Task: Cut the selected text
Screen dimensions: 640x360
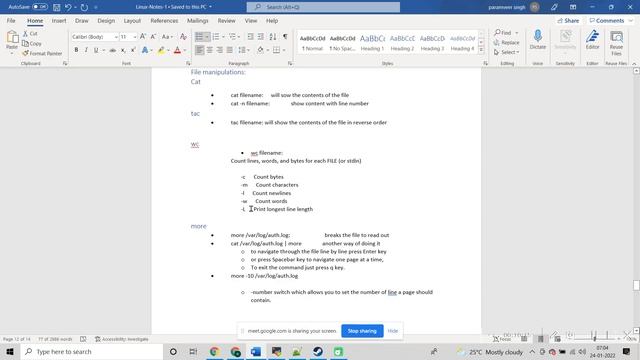Action: click(30, 33)
